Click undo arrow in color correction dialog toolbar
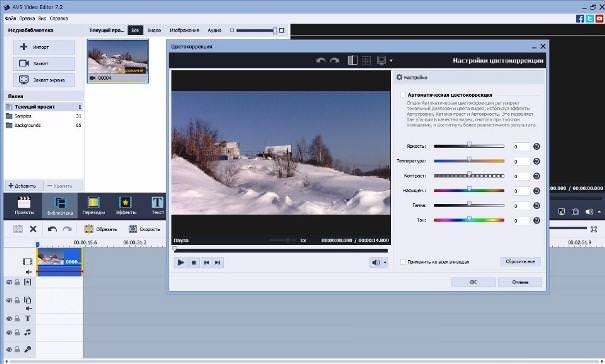Viewport: 605px width, 364px height. [x=320, y=61]
